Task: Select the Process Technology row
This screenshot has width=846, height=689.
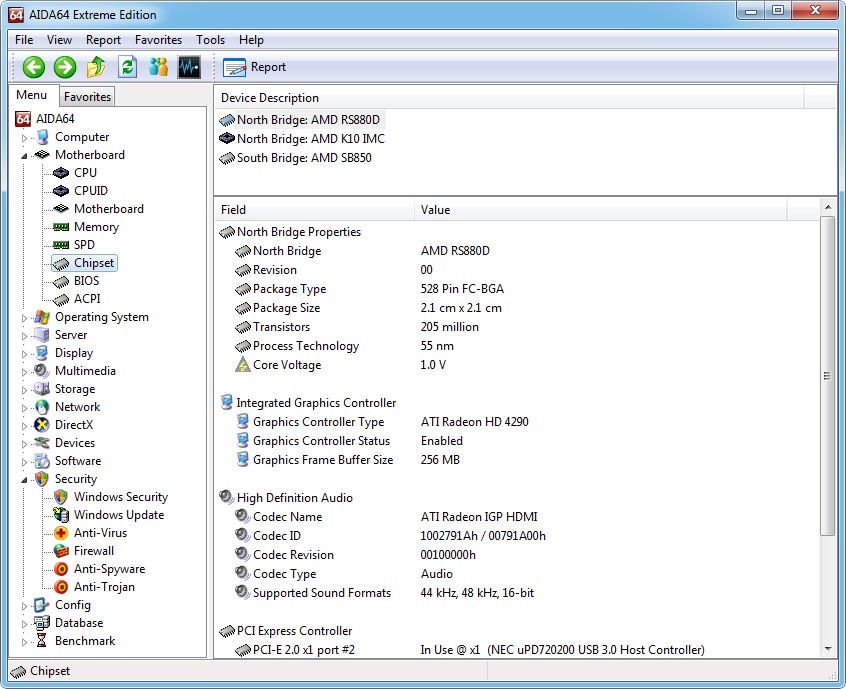Action: click(x=518, y=346)
